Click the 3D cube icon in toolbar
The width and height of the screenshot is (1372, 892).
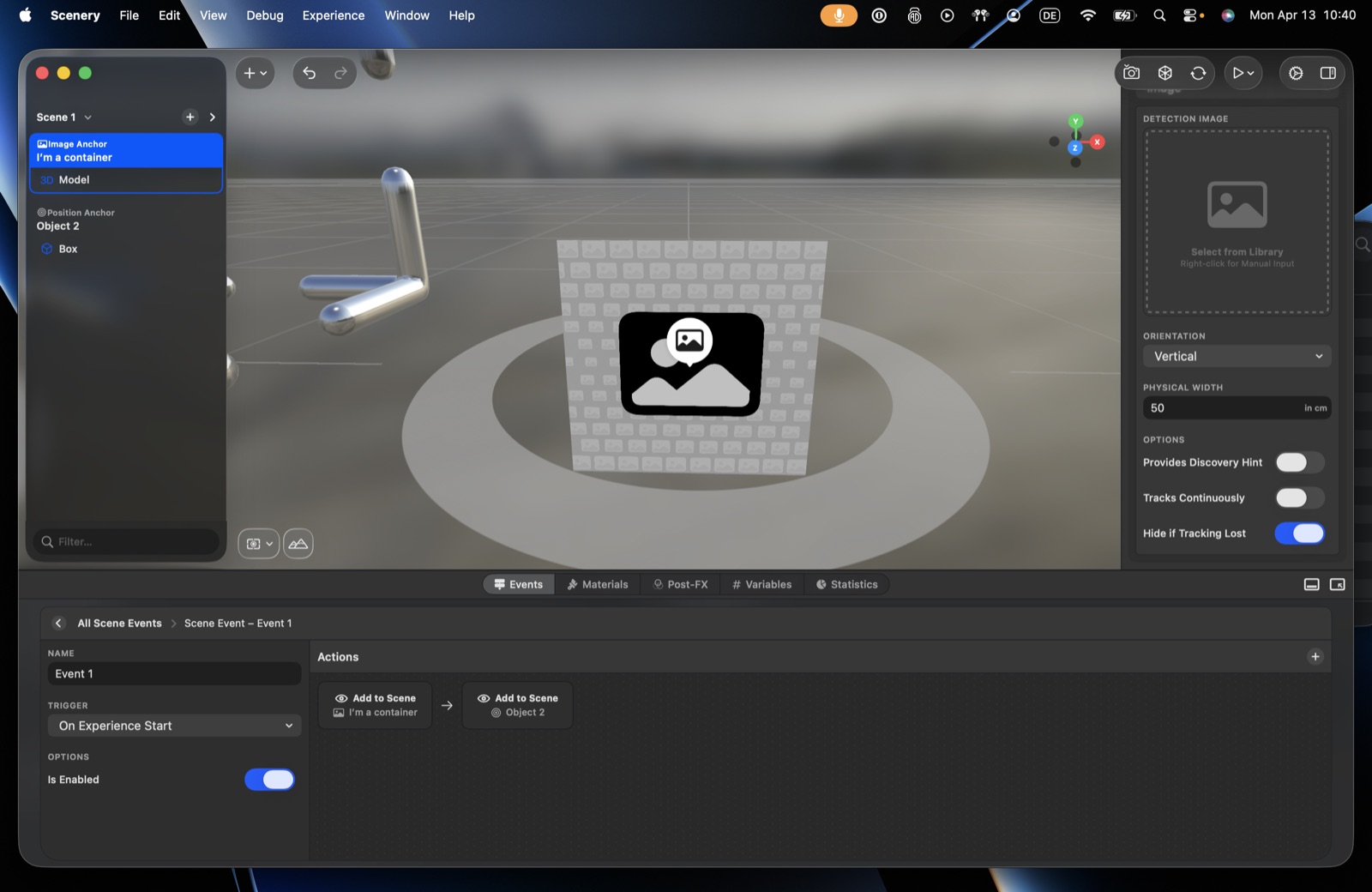1165,73
